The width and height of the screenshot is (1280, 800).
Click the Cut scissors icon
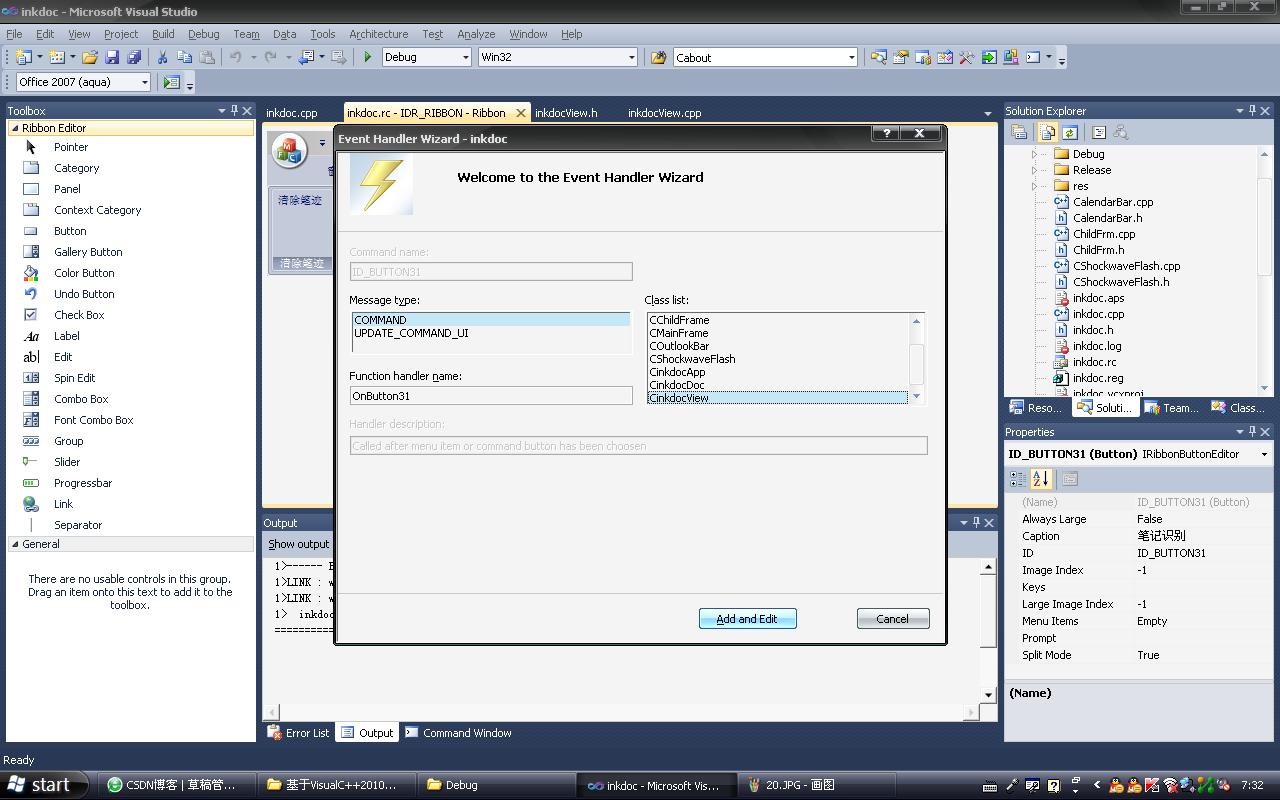(x=162, y=57)
